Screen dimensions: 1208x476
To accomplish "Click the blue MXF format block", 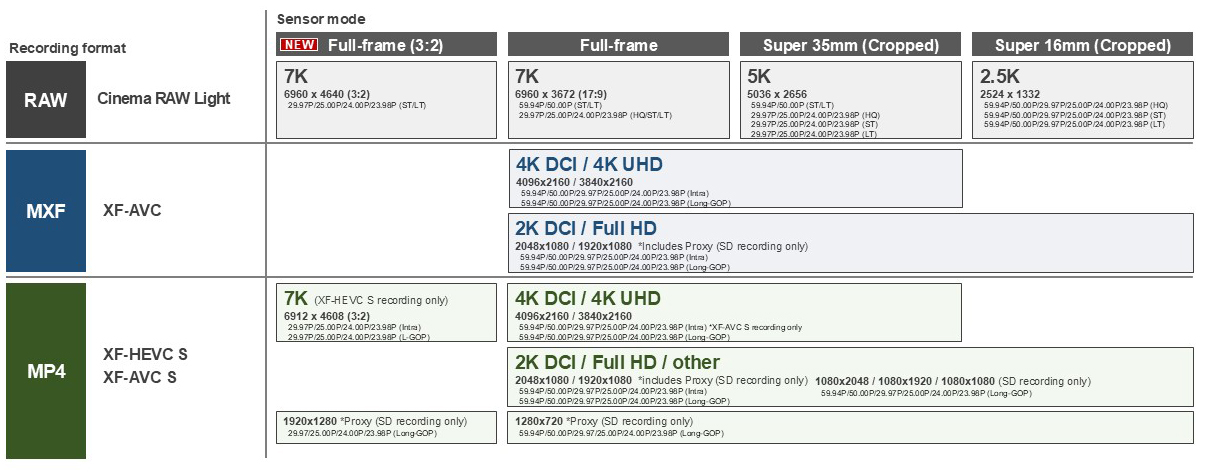I will (x=46, y=212).
